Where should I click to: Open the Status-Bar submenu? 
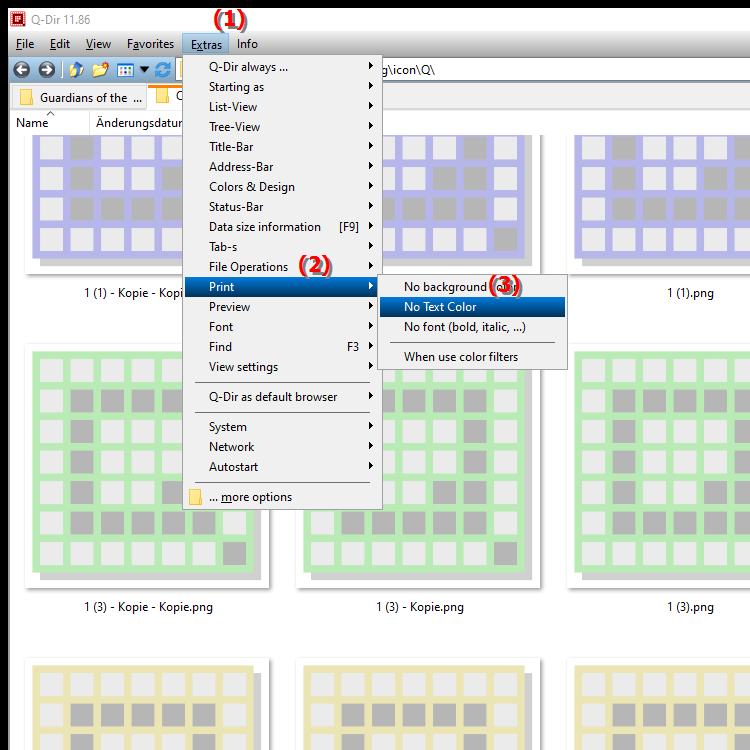point(282,207)
